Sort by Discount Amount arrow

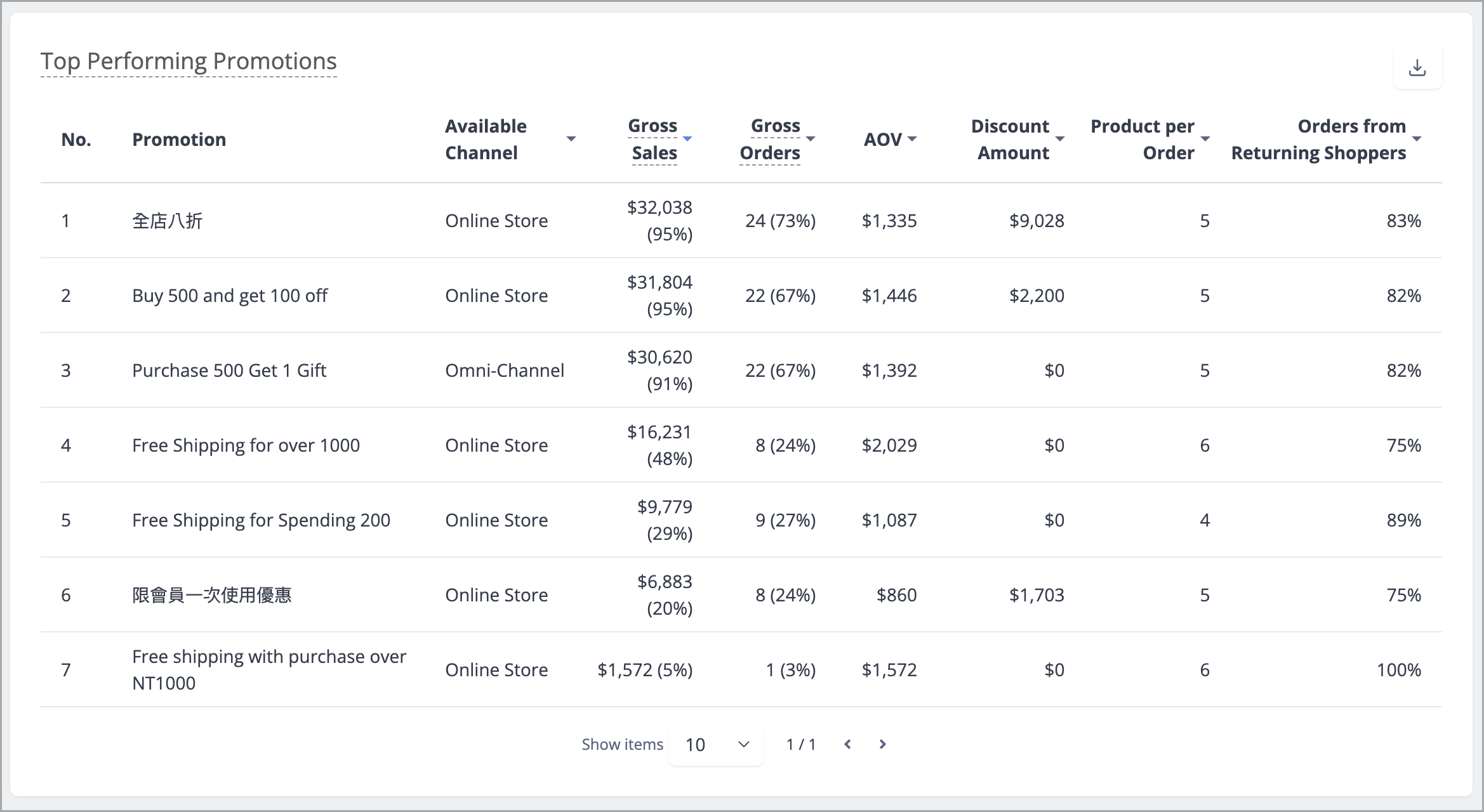[1060, 138]
